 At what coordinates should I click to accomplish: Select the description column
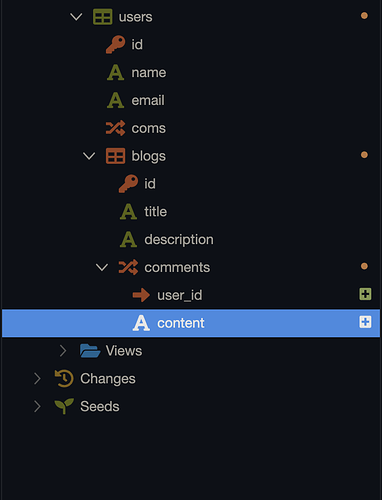tap(191, 239)
